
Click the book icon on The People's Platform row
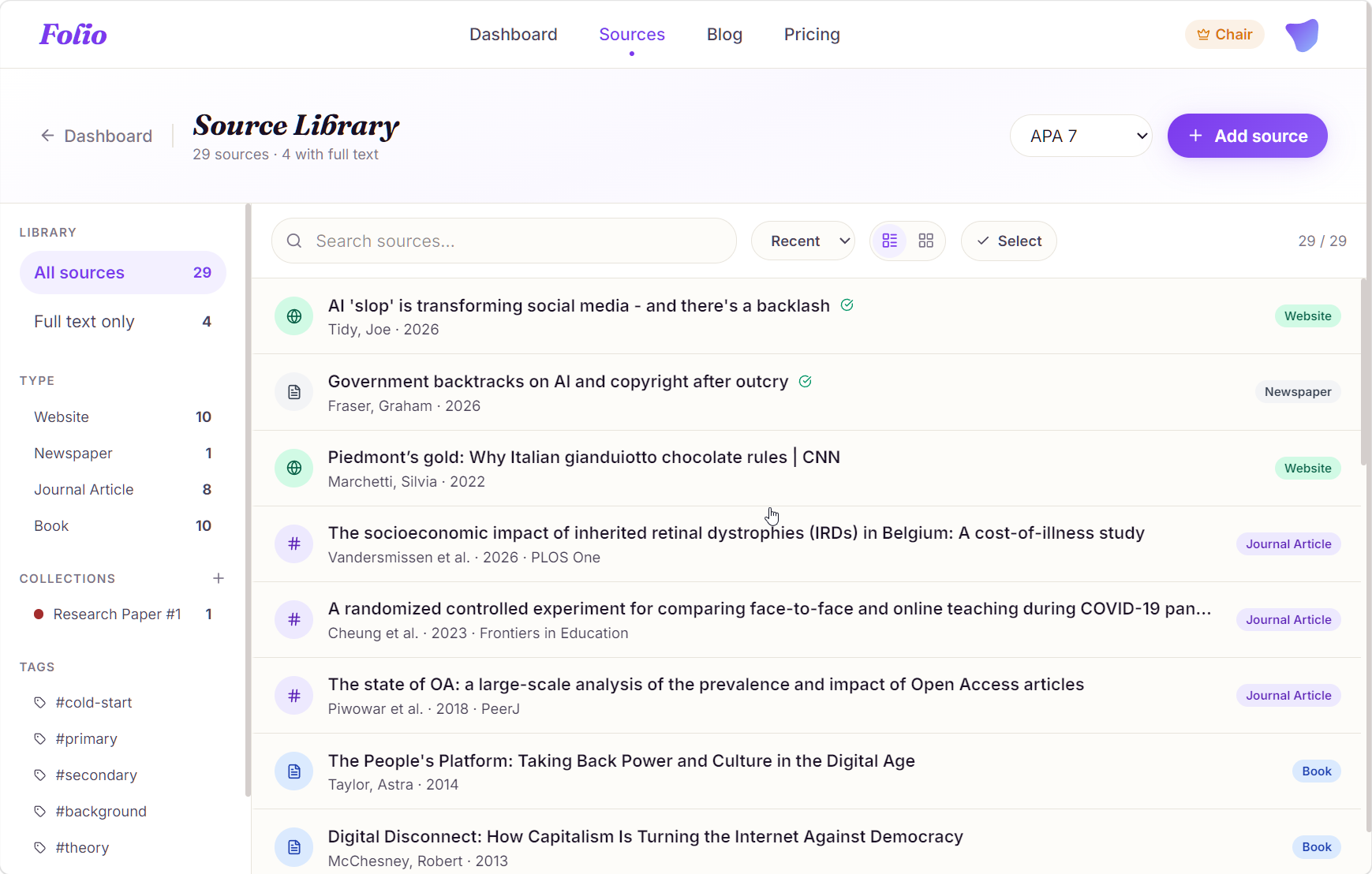pos(294,771)
